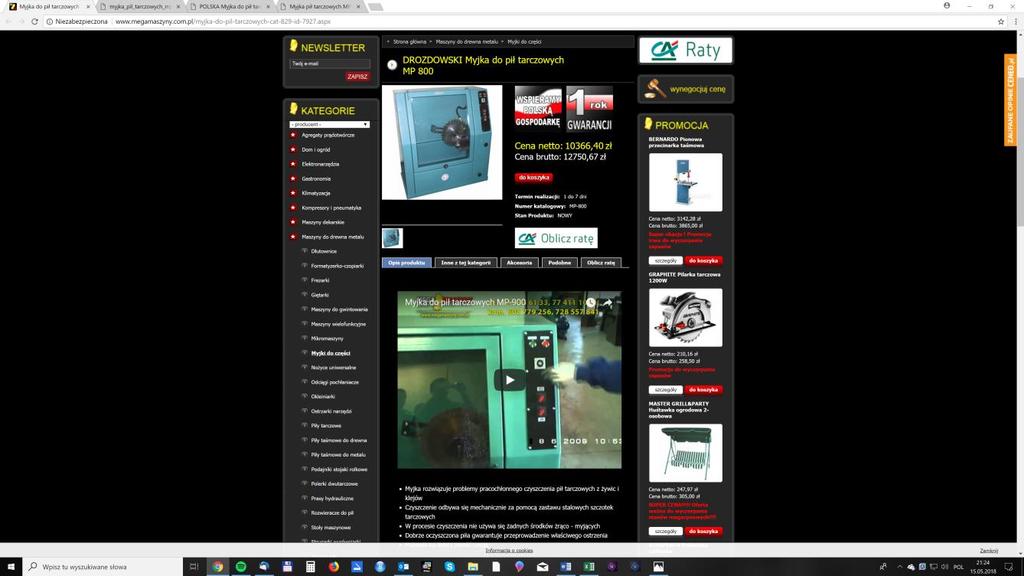Open Informacja o cookies link
This screenshot has width=1024, height=576.
click(509, 551)
